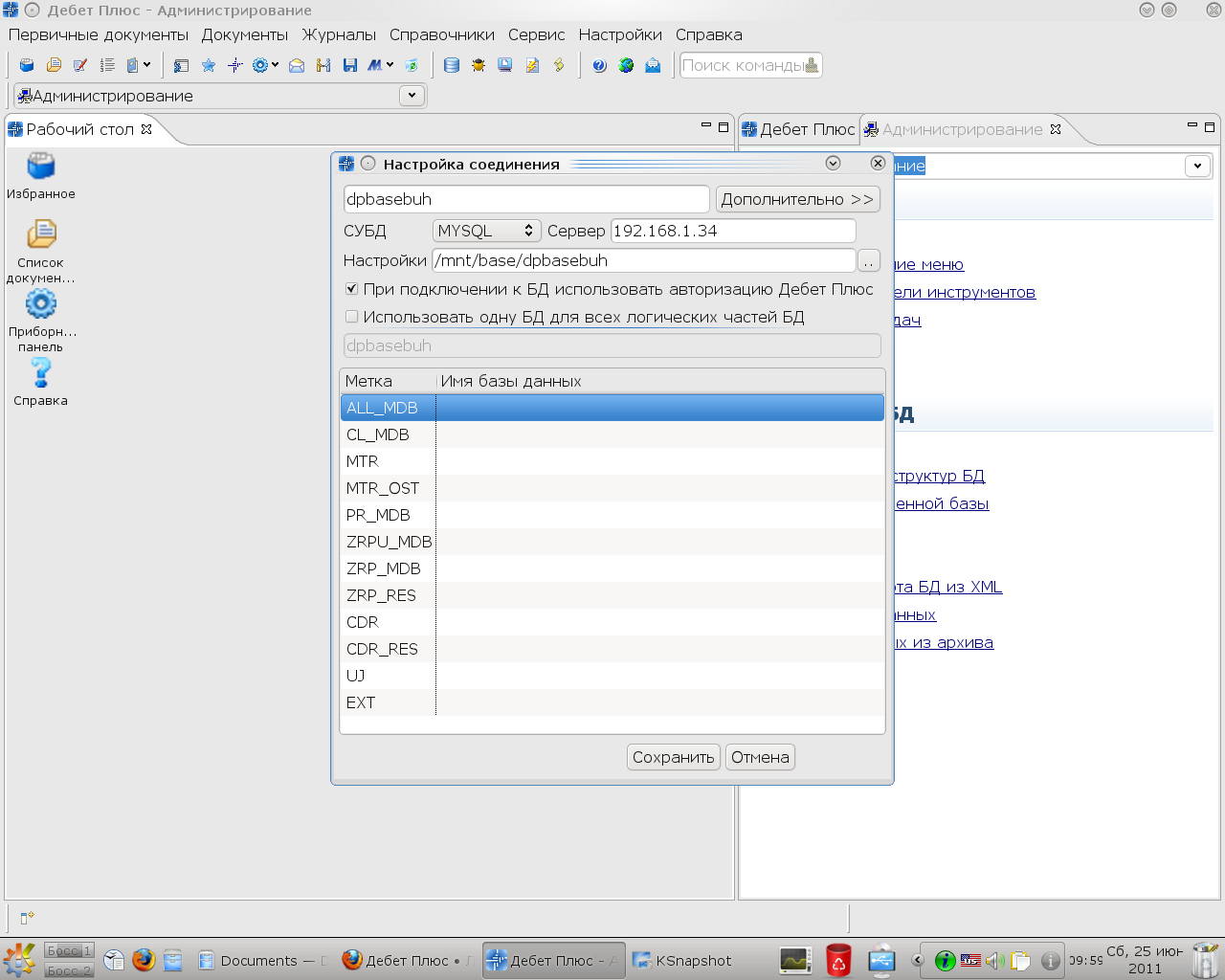Click the Отмена button
1225x980 pixels.
[x=760, y=757]
